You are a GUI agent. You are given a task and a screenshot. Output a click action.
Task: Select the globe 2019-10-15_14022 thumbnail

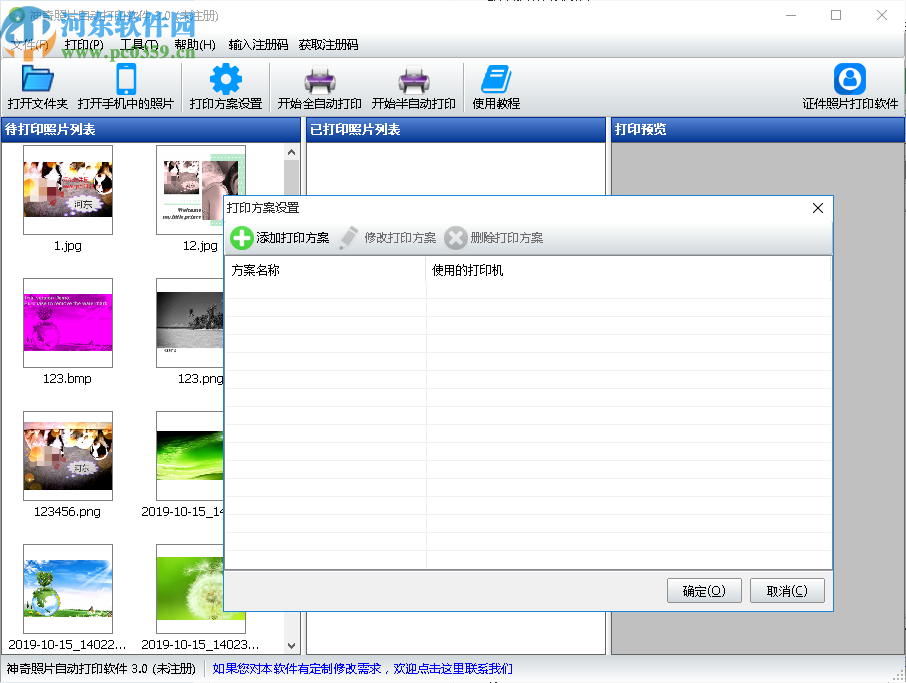(68, 588)
